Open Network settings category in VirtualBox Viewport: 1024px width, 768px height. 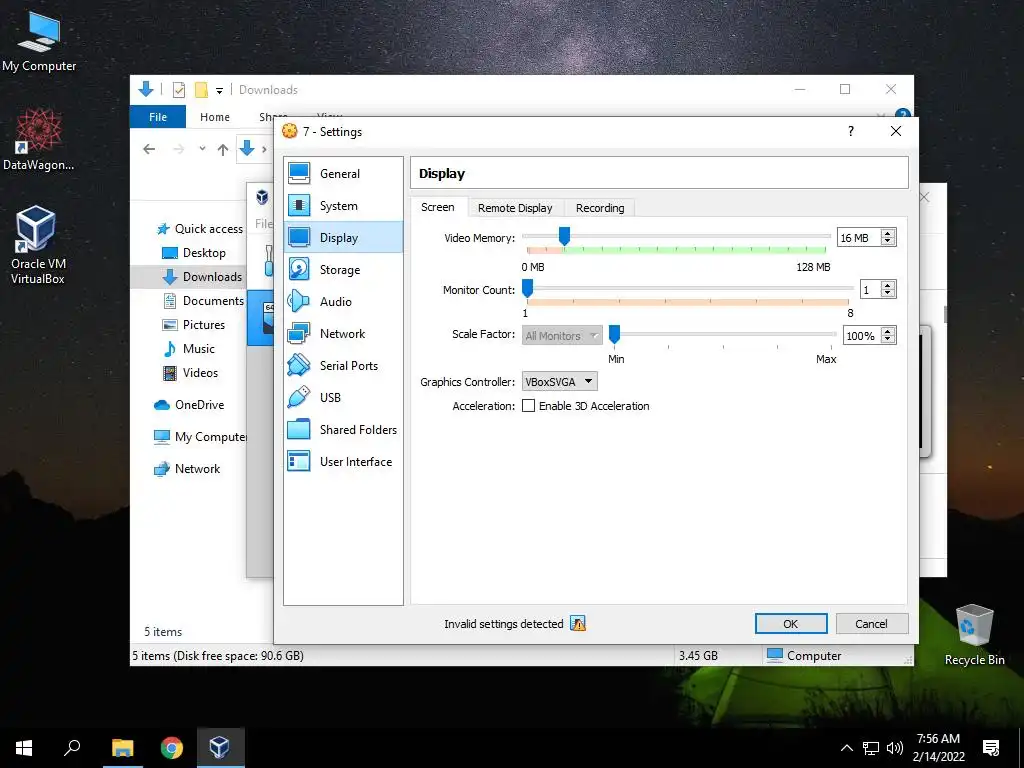point(344,334)
